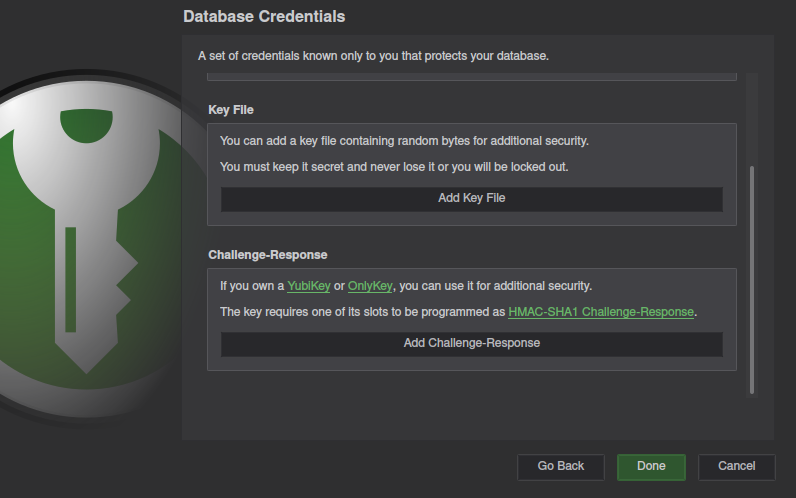This screenshot has height=498, width=796.
Task: Open the OnlyKey link
Action: (370, 286)
